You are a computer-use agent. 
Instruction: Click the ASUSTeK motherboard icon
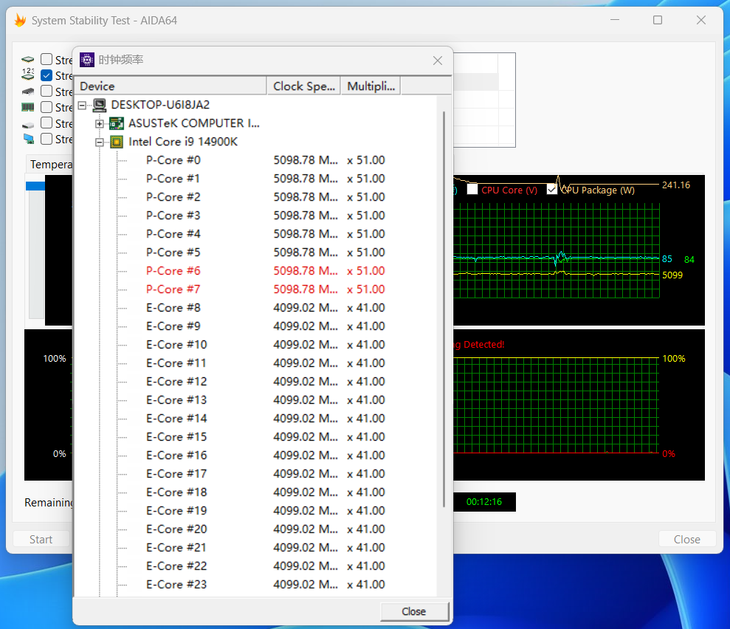[x=116, y=123]
